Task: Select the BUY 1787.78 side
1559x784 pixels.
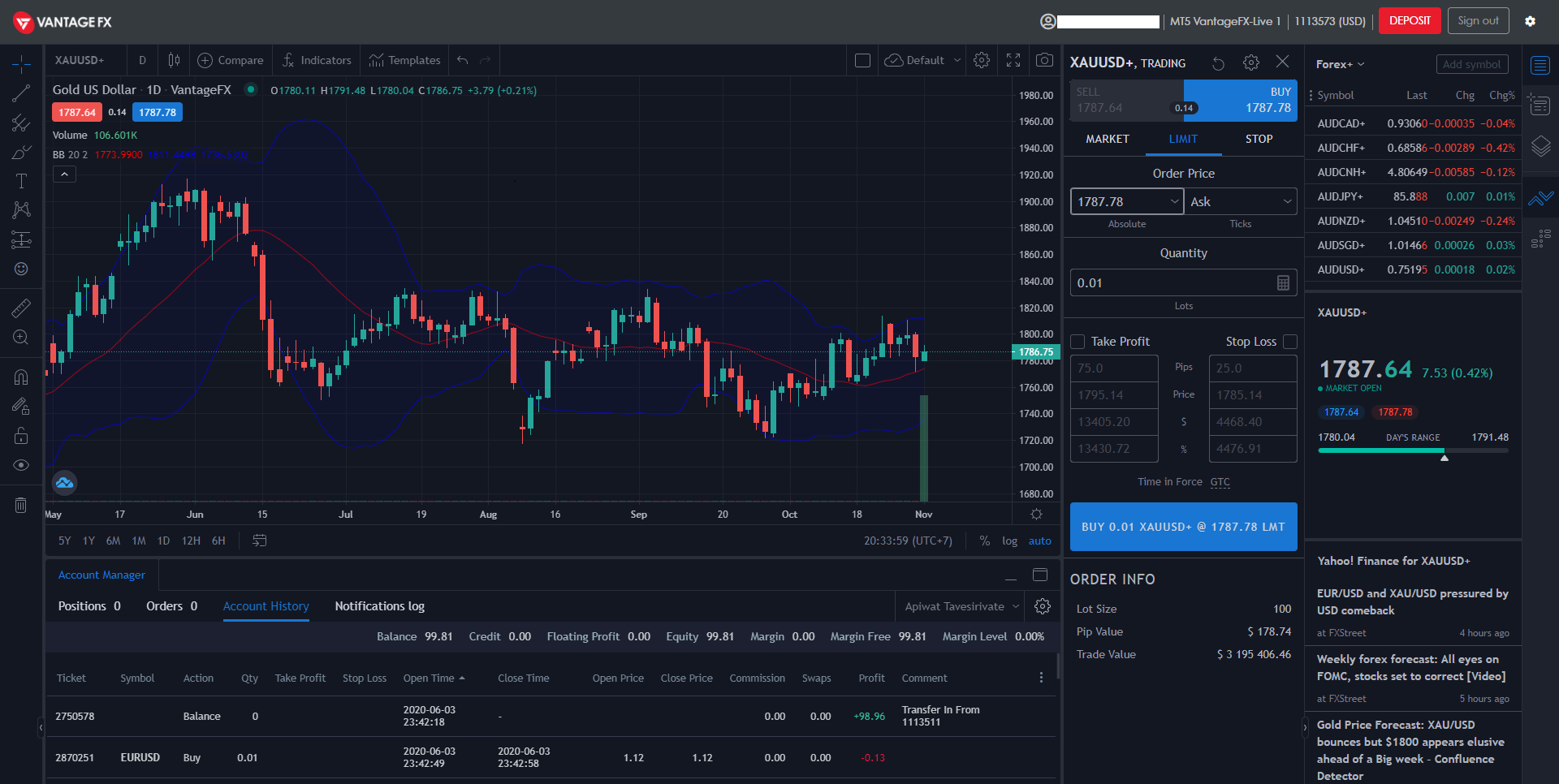Action: (x=1241, y=101)
